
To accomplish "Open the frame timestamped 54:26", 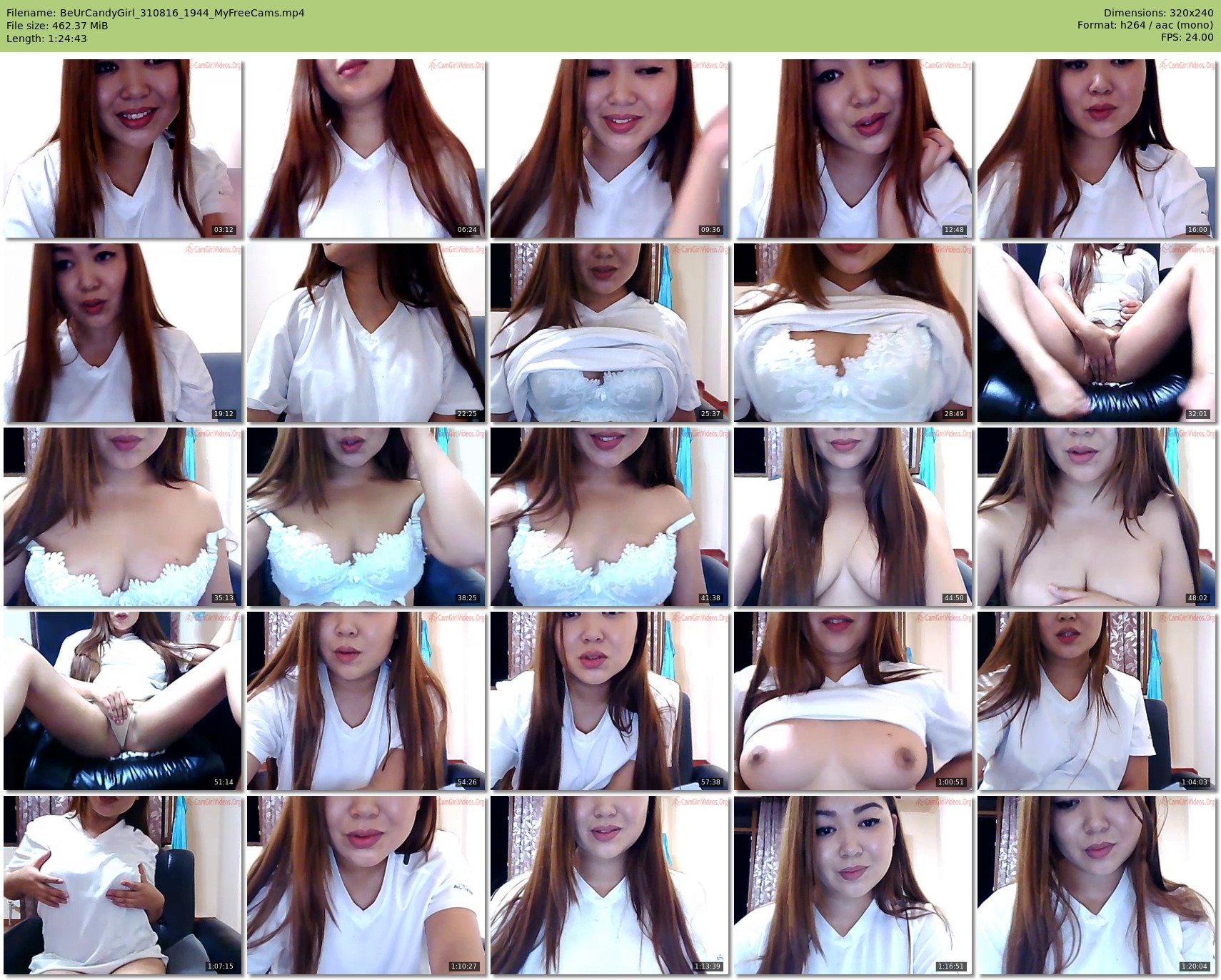I will point(366,701).
